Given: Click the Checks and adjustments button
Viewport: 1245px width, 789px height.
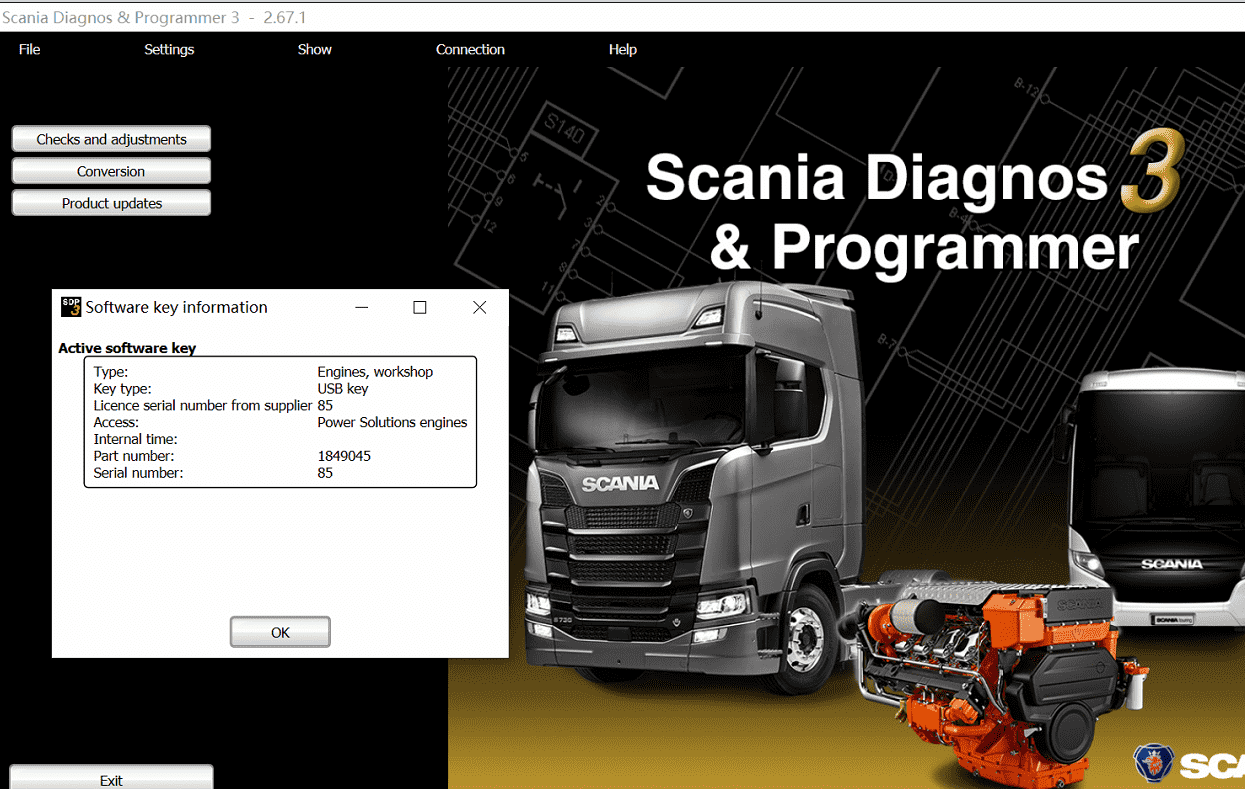Looking at the screenshot, I should pos(111,139).
